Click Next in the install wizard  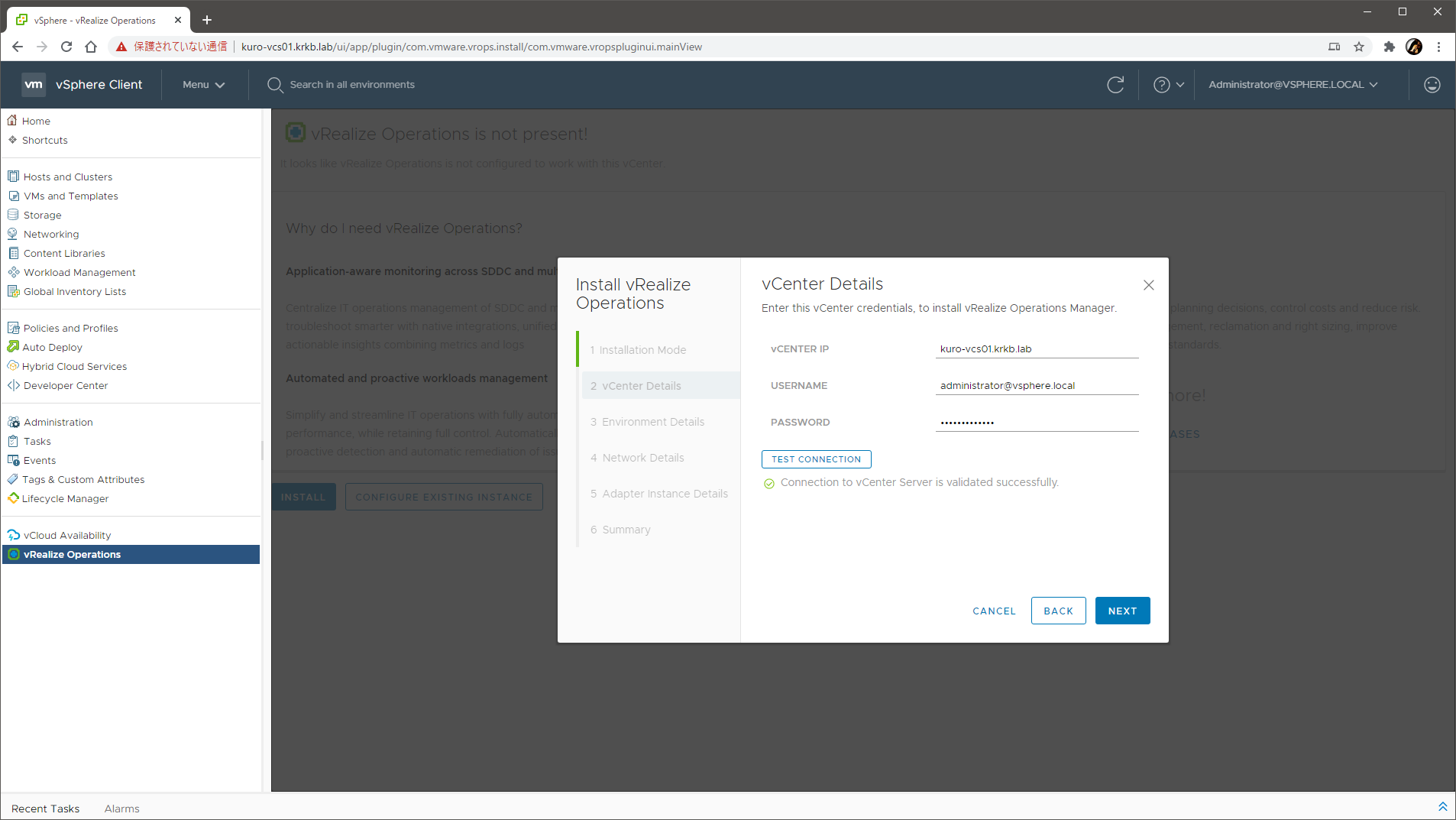(x=1122, y=611)
